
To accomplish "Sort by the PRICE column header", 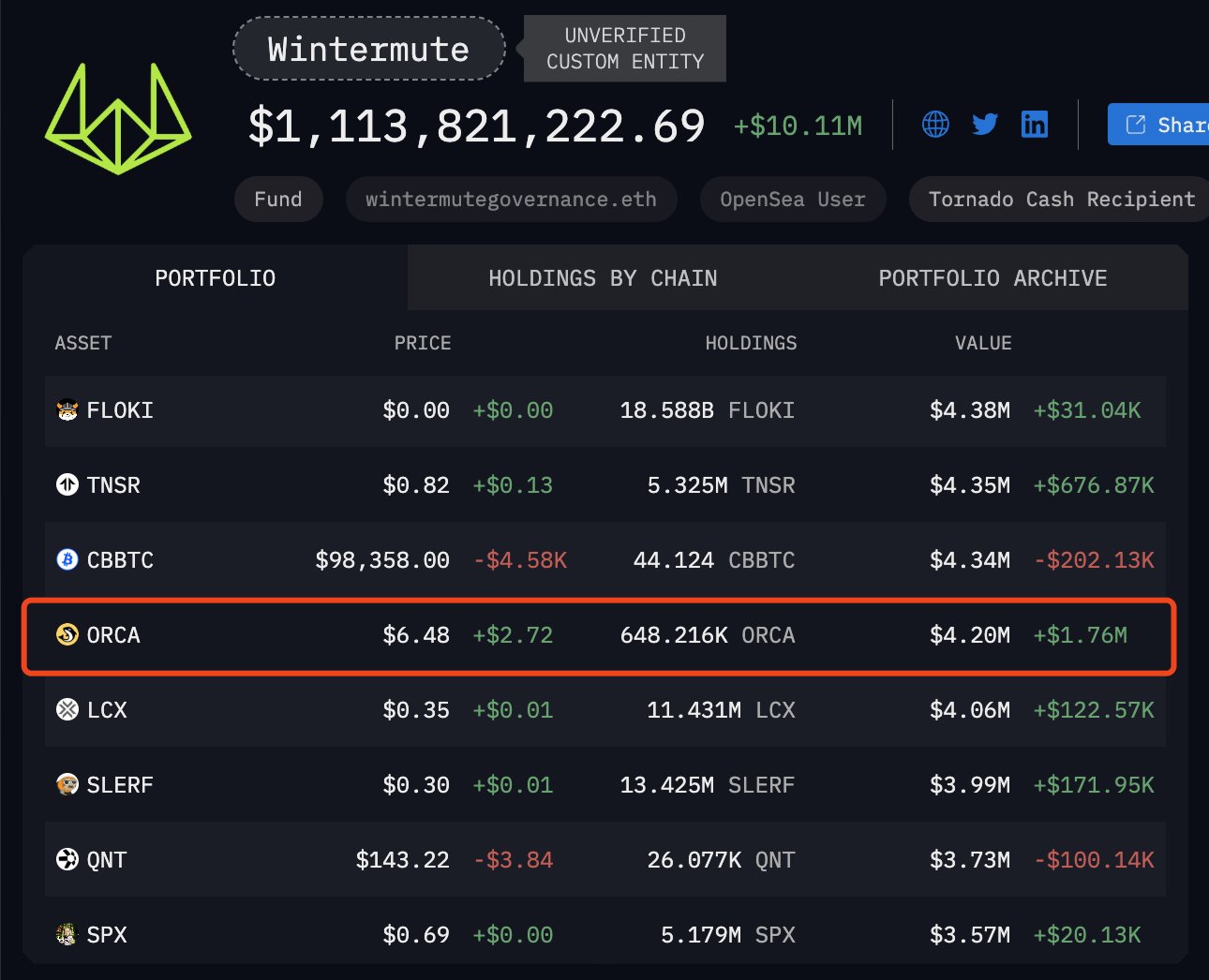I will pyautogui.click(x=423, y=343).
